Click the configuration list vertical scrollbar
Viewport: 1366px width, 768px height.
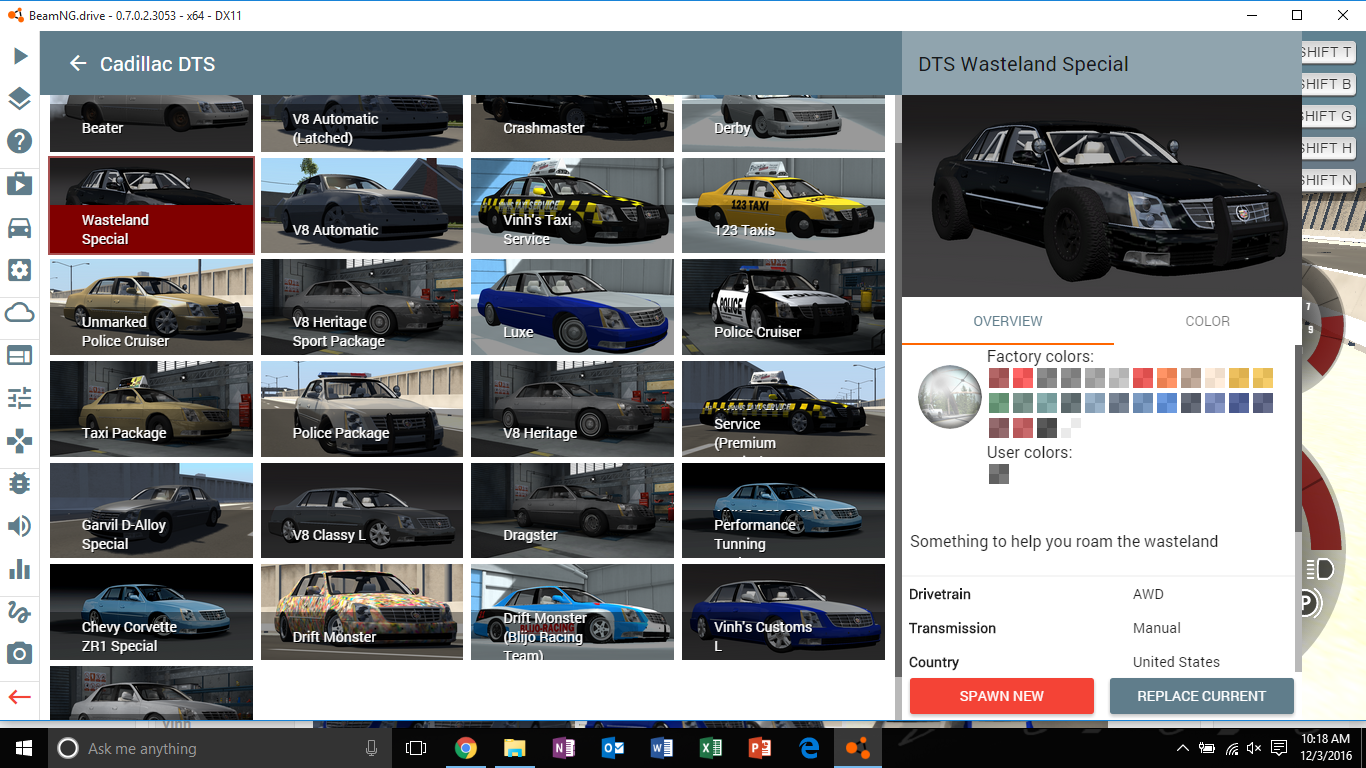pos(897,408)
